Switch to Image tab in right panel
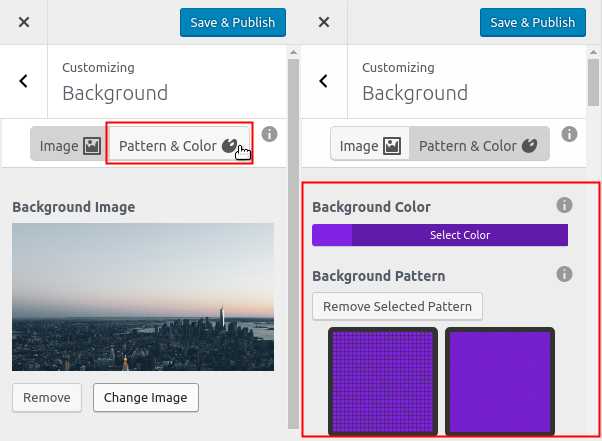 click(370, 146)
